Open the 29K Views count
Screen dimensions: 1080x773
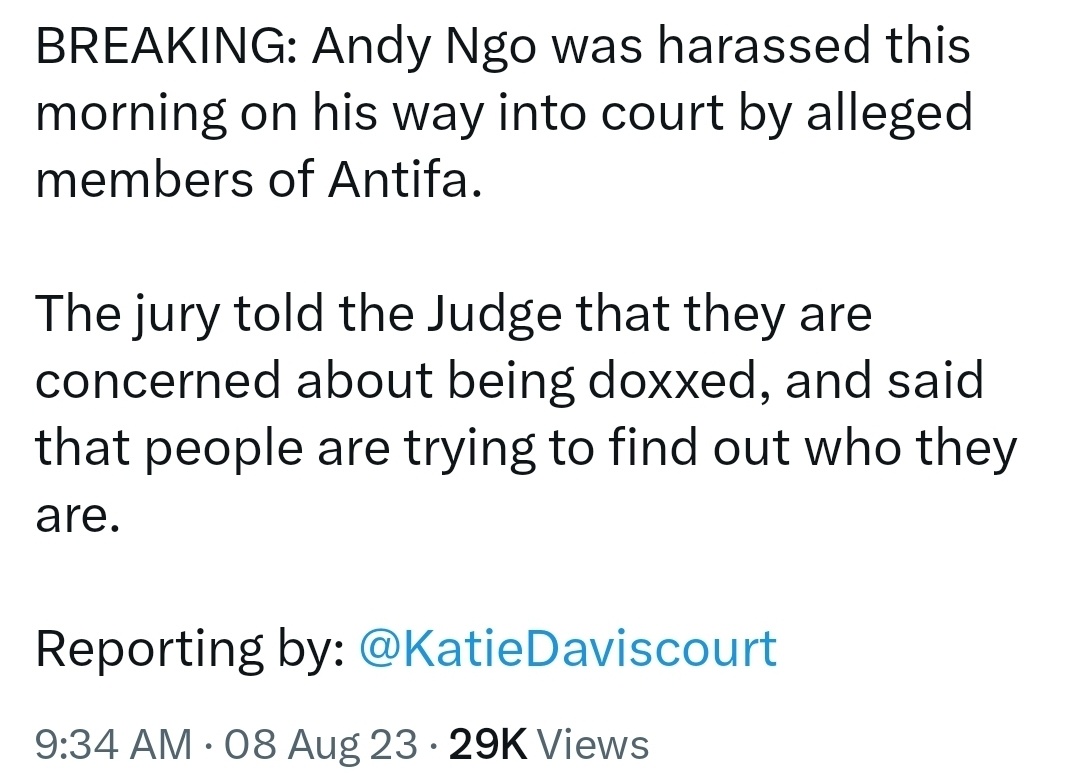click(549, 745)
